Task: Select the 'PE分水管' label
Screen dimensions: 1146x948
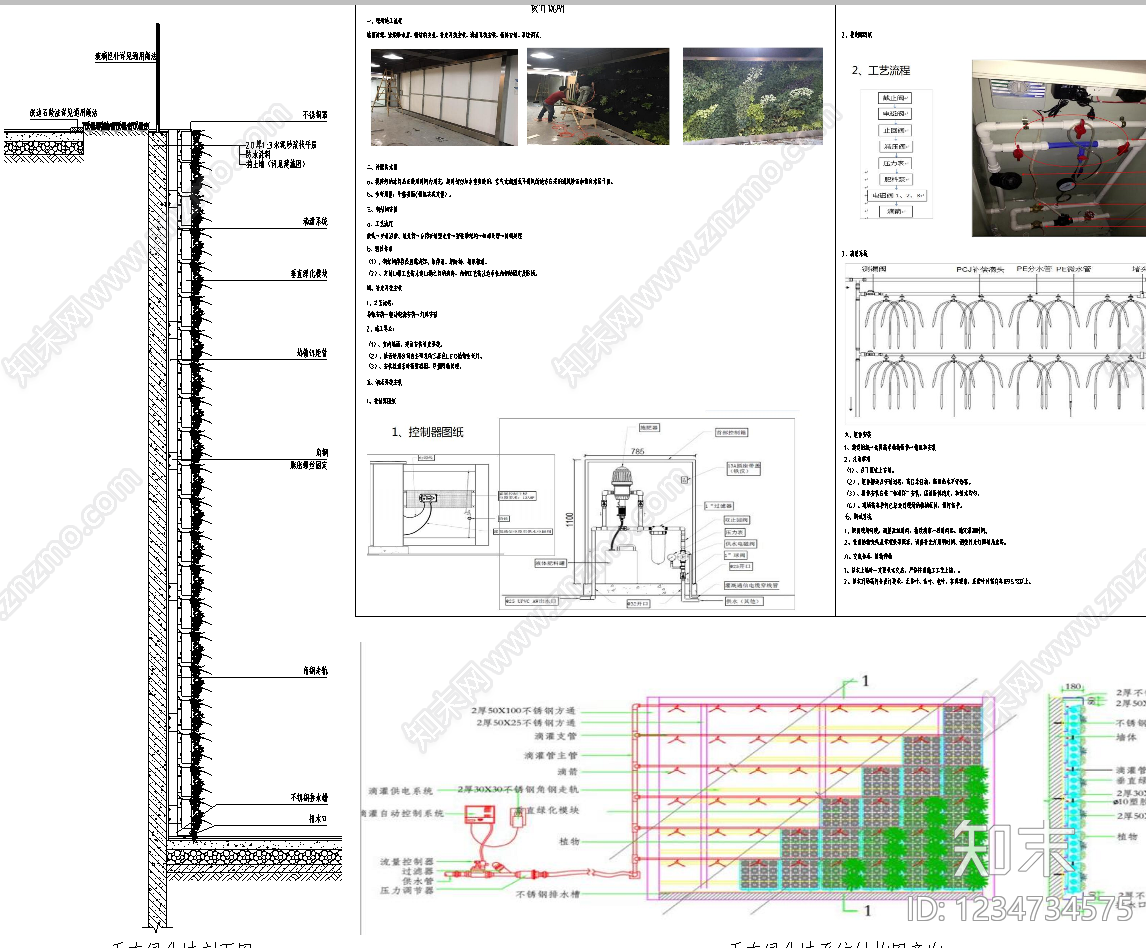Action: pos(1033,269)
